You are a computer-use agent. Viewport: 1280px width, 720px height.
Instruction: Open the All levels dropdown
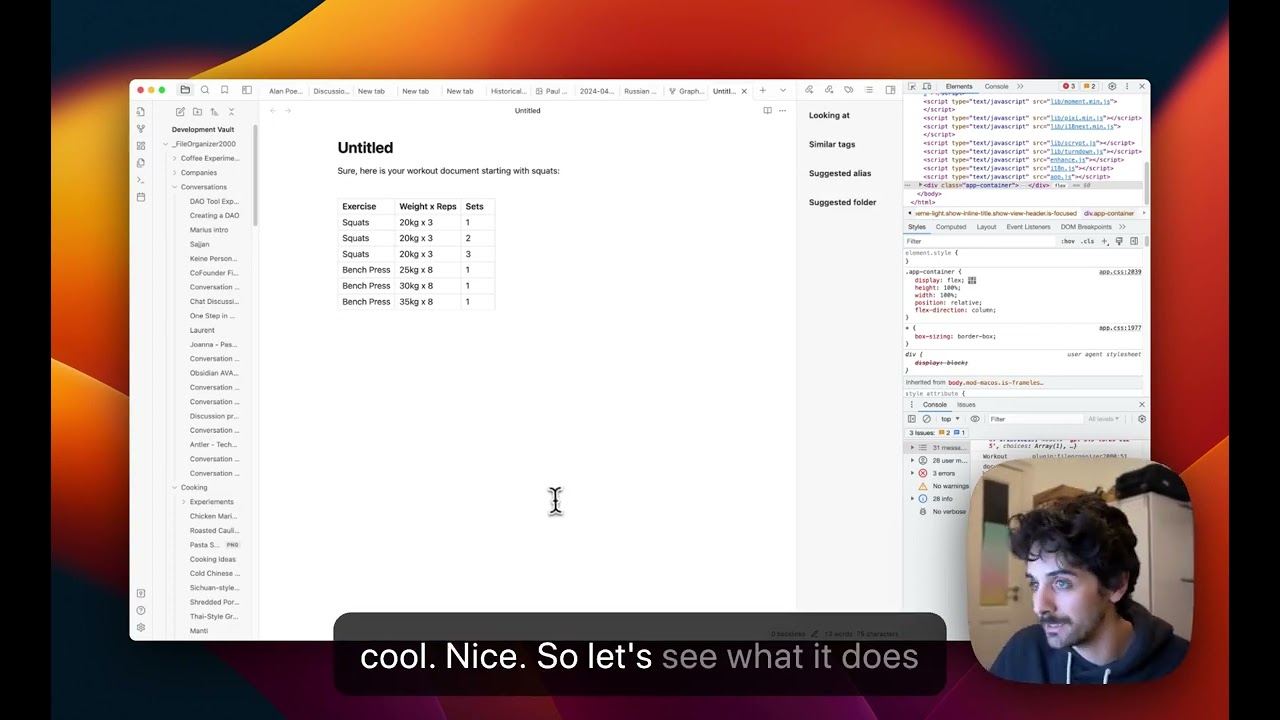(x=1104, y=419)
